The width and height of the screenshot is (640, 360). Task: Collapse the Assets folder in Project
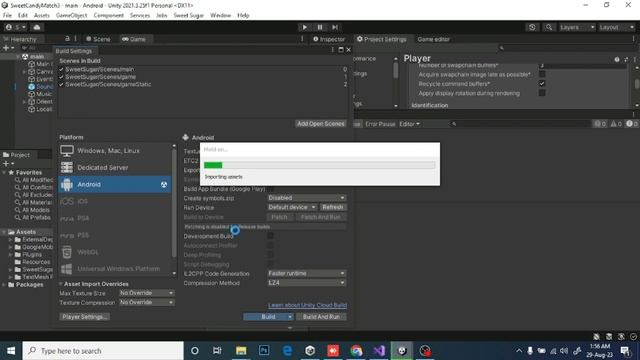pos(4,232)
